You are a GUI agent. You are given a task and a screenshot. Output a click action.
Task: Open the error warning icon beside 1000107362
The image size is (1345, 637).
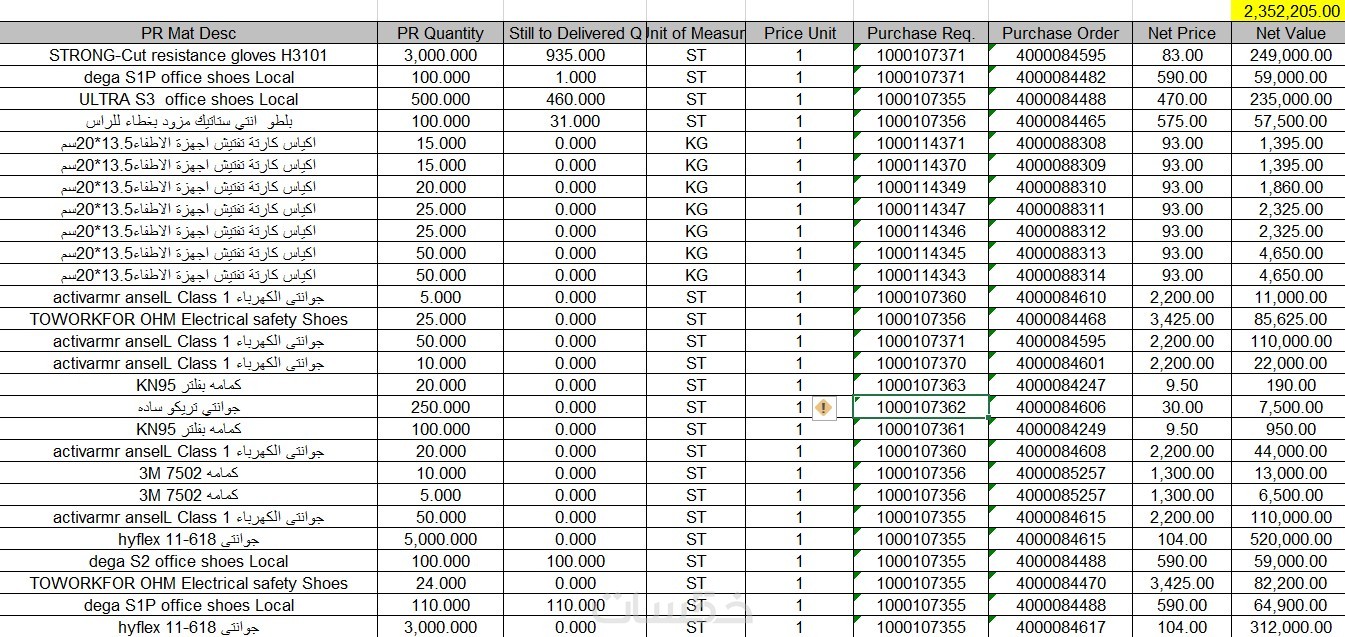click(x=823, y=407)
